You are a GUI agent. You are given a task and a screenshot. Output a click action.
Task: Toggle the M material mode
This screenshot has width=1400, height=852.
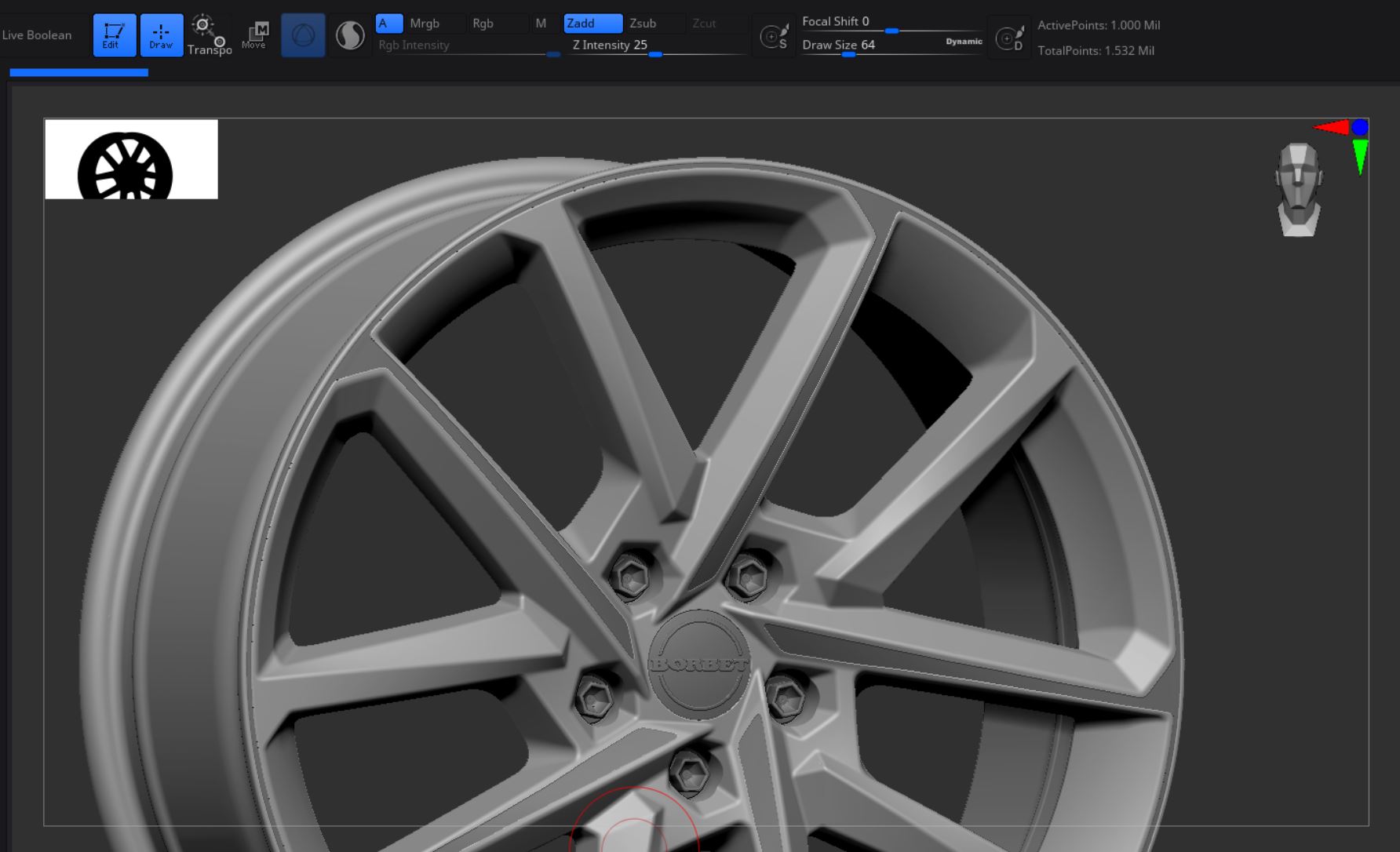coord(541,24)
